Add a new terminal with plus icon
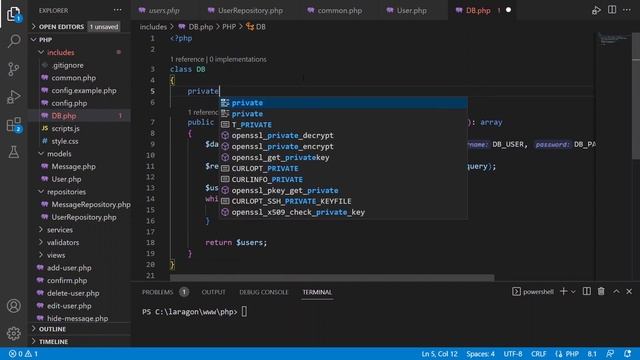The height and width of the screenshot is (360, 640). [x=564, y=291]
